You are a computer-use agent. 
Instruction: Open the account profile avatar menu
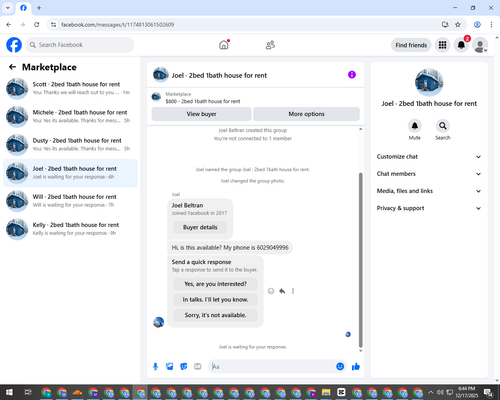click(480, 45)
